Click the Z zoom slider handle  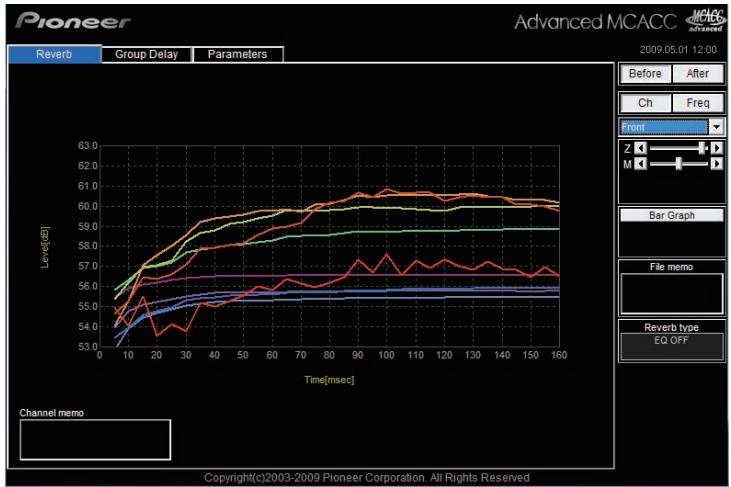tap(702, 148)
